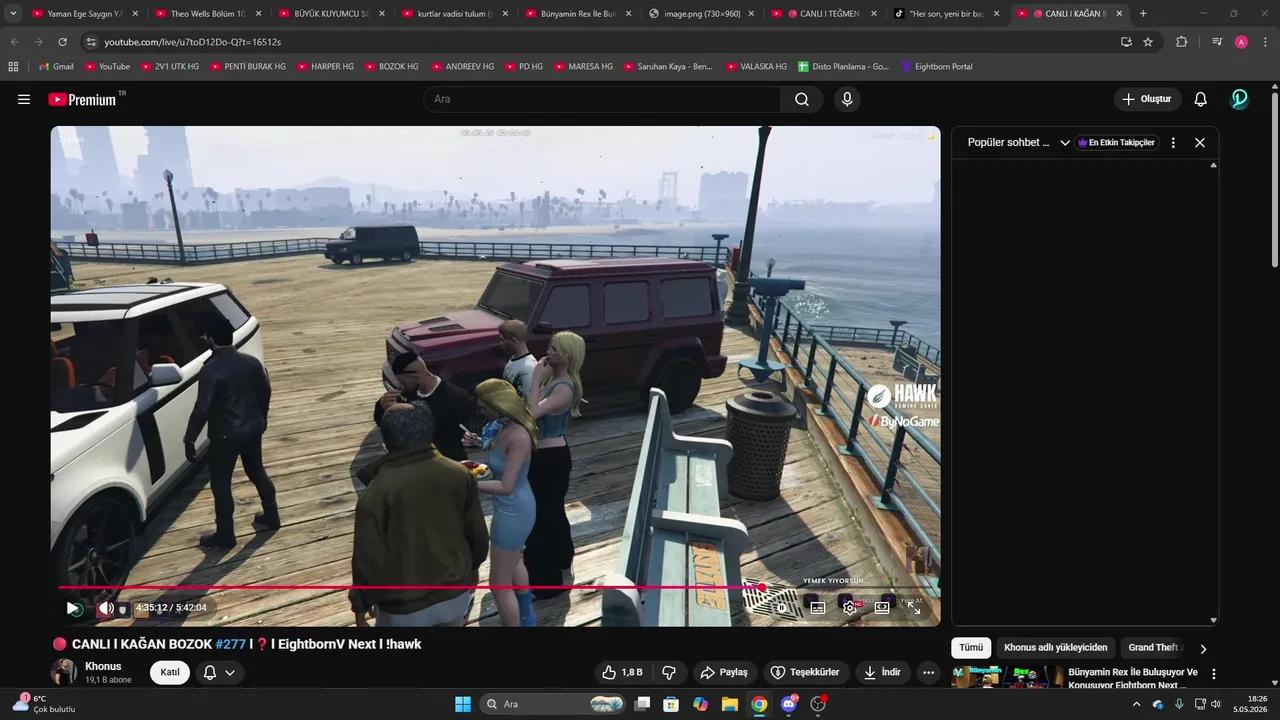Click the 'Teşekkürler' thanks button
The height and width of the screenshot is (720, 1280).
pyautogui.click(x=807, y=672)
